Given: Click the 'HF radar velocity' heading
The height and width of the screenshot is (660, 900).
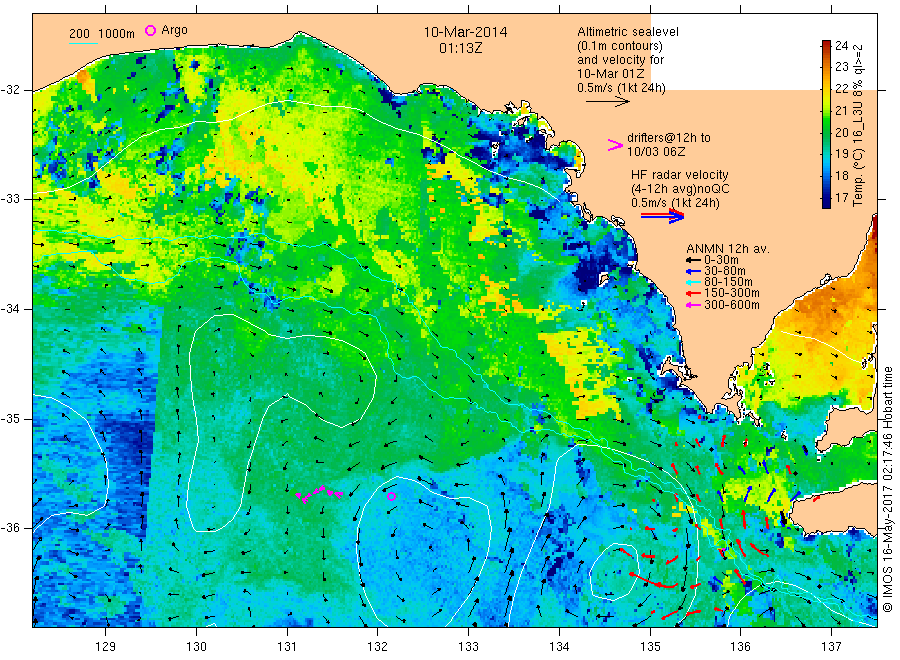Looking at the screenshot, I should click(680, 175).
